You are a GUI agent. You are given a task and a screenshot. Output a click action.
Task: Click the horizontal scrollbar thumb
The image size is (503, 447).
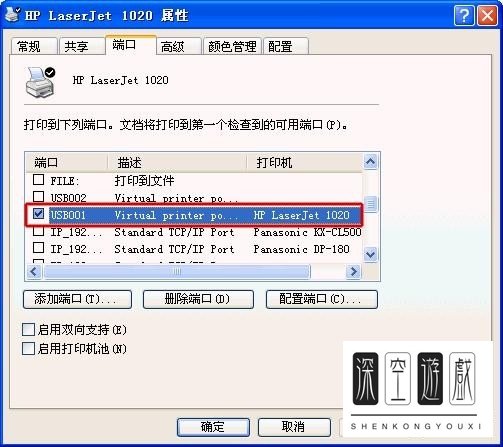point(177,272)
